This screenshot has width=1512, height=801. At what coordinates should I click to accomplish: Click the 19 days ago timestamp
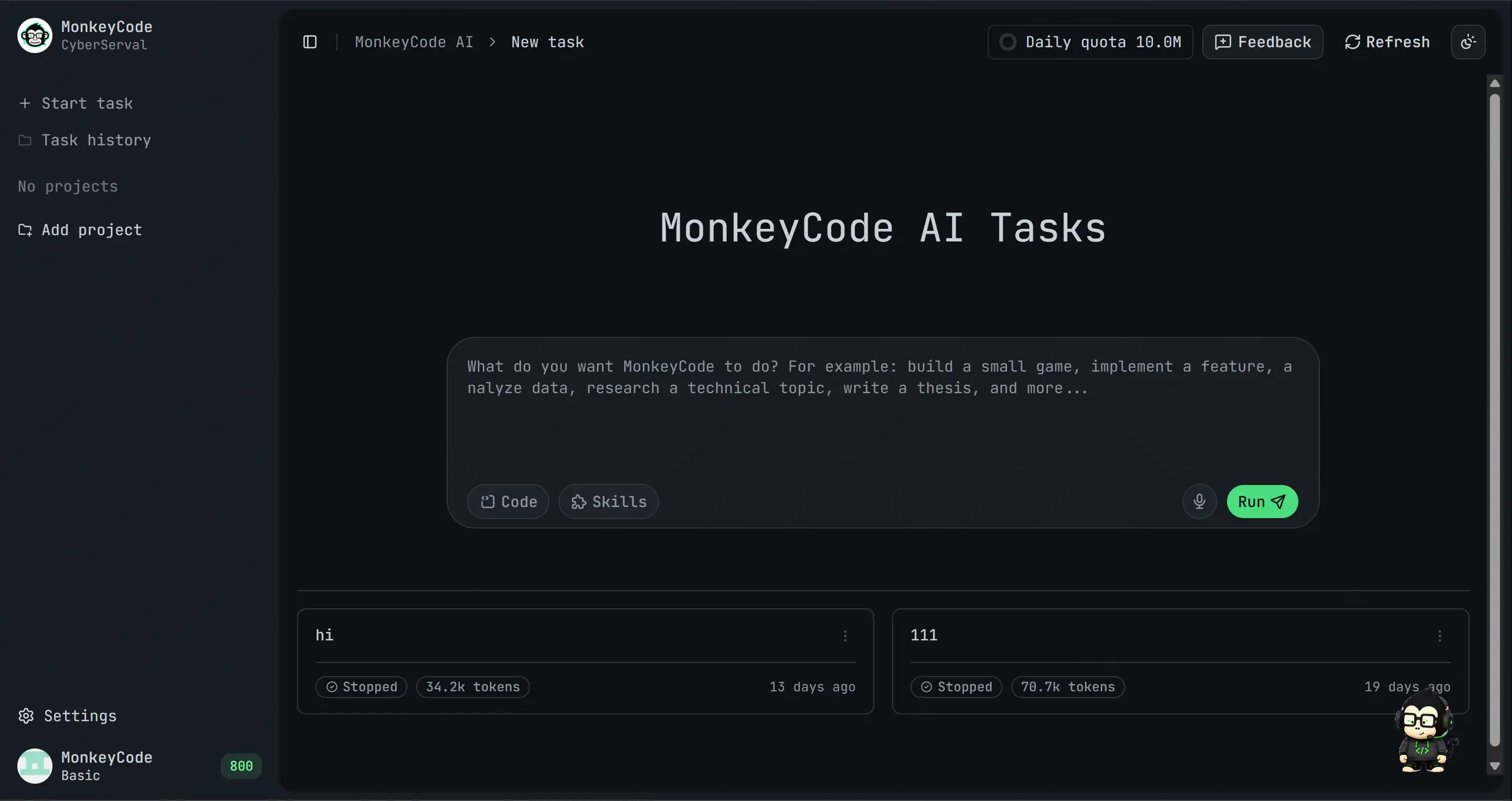tap(1407, 687)
